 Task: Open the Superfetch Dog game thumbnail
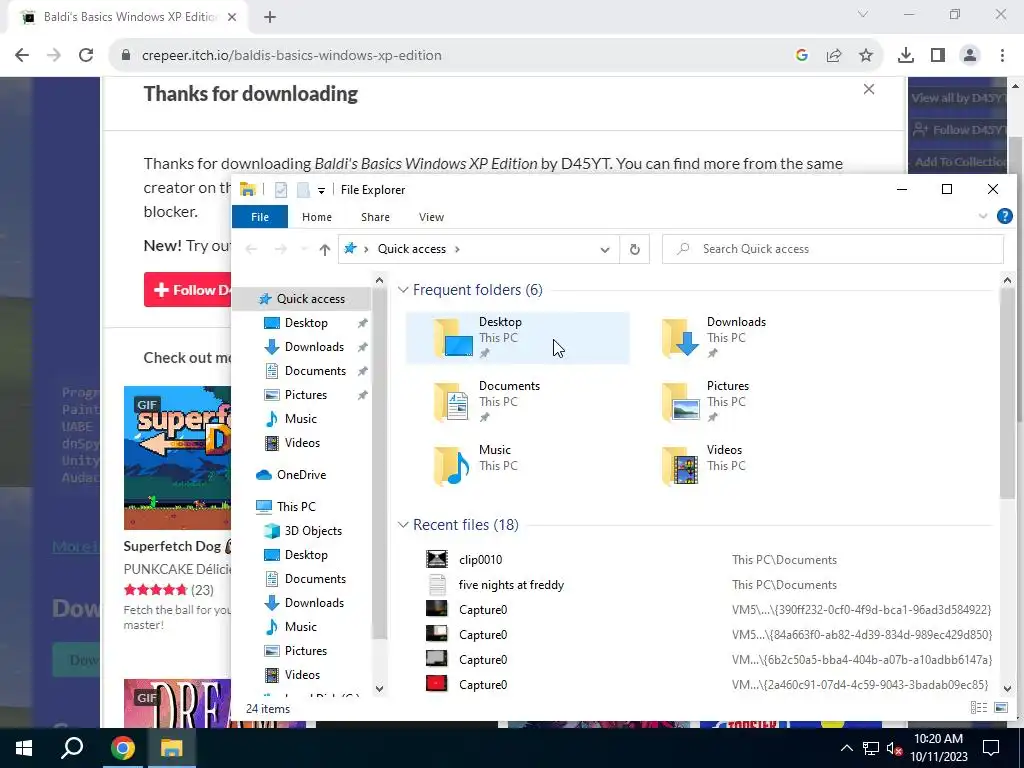pos(178,458)
